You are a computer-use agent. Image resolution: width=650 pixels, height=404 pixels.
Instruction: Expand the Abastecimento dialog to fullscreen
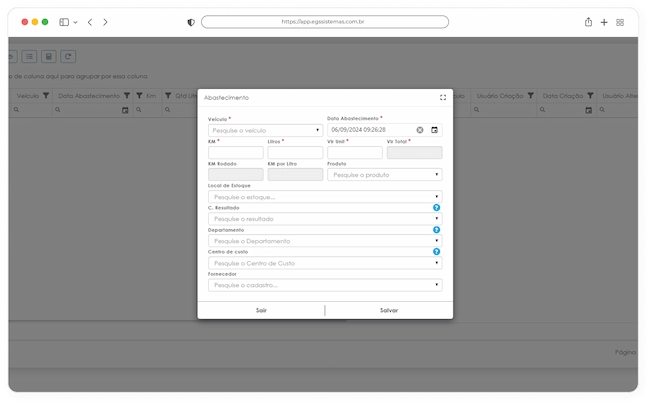click(443, 97)
